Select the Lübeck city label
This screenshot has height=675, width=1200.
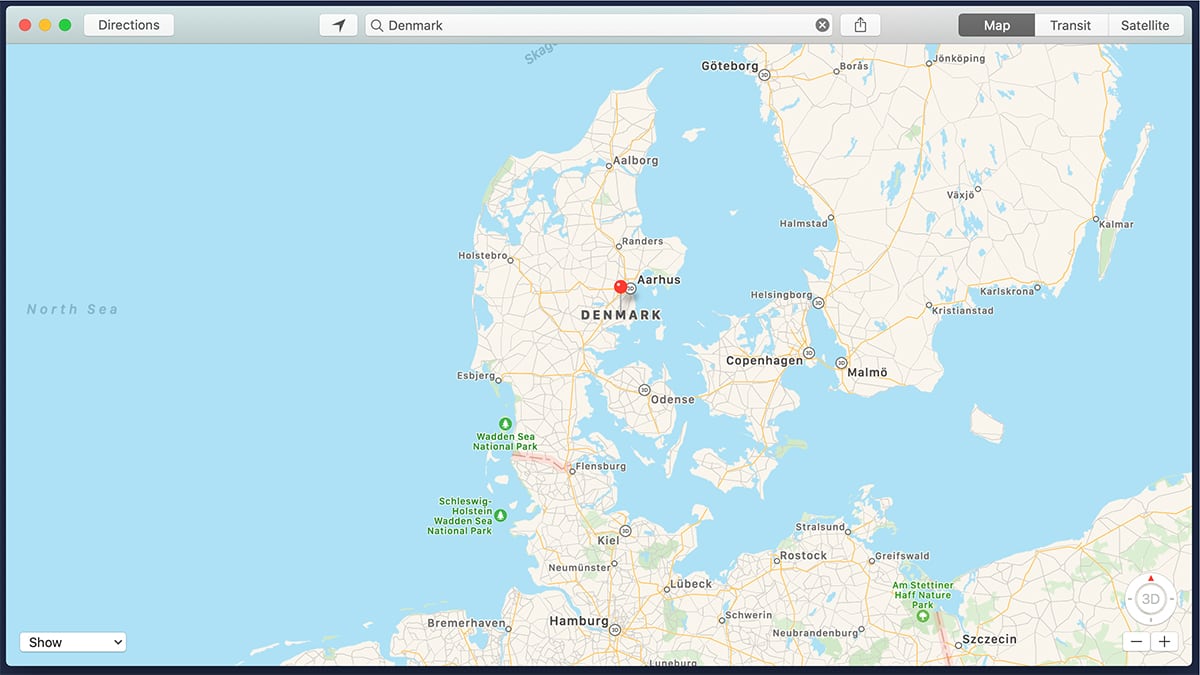(x=691, y=584)
